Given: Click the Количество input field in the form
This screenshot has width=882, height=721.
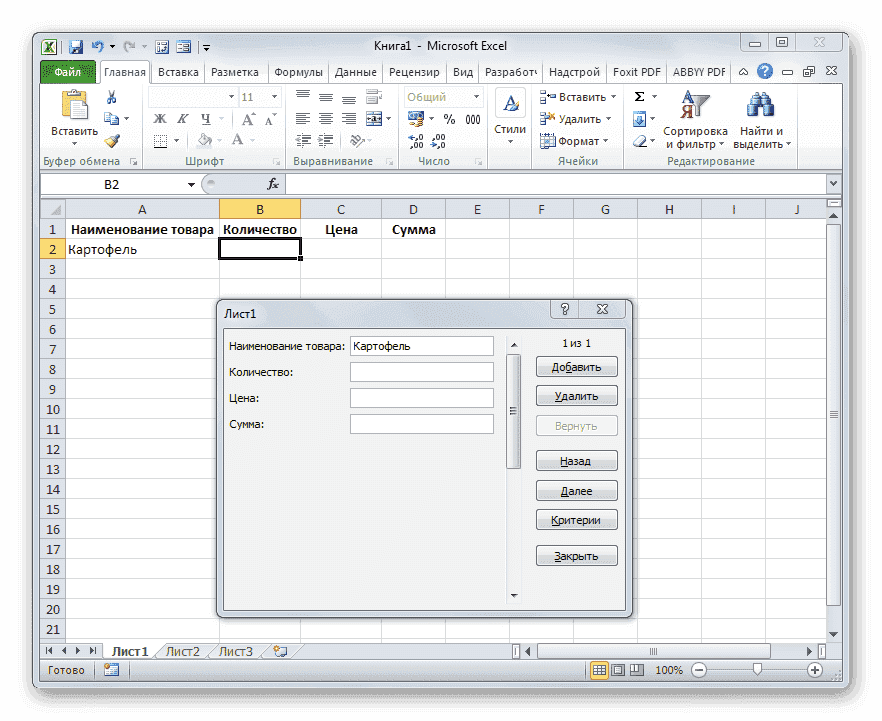Looking at the screenshot, I should (421, 371).
